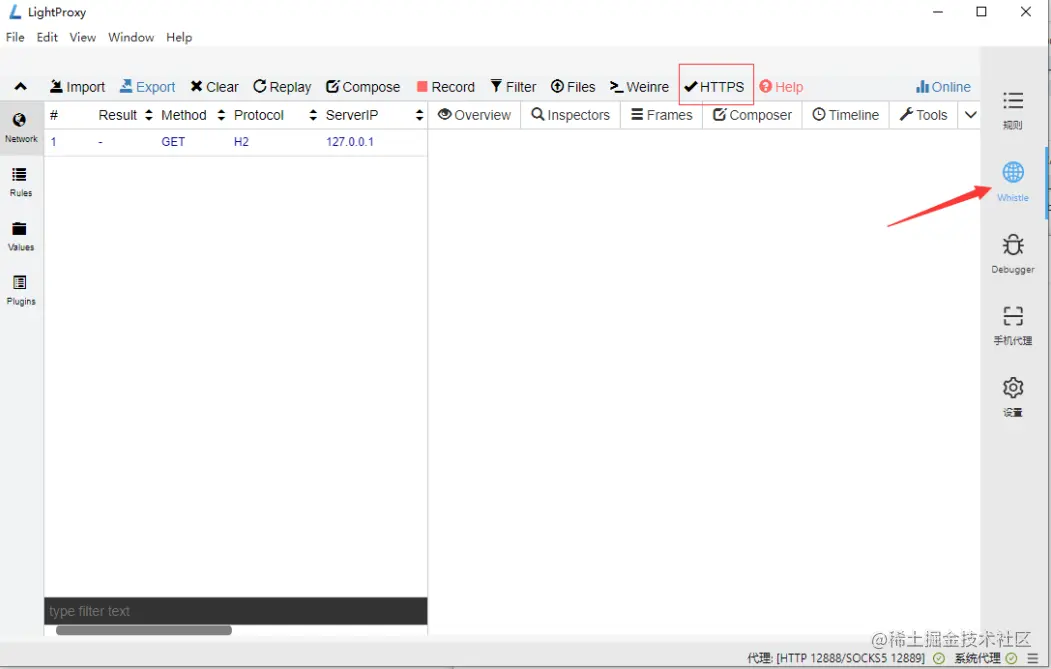The width and height of the screenshot is (1051, 669).
Task: Open the 规则 rules icon in right sidebar
Action: pyautogui.click(x=1013, y=110)
